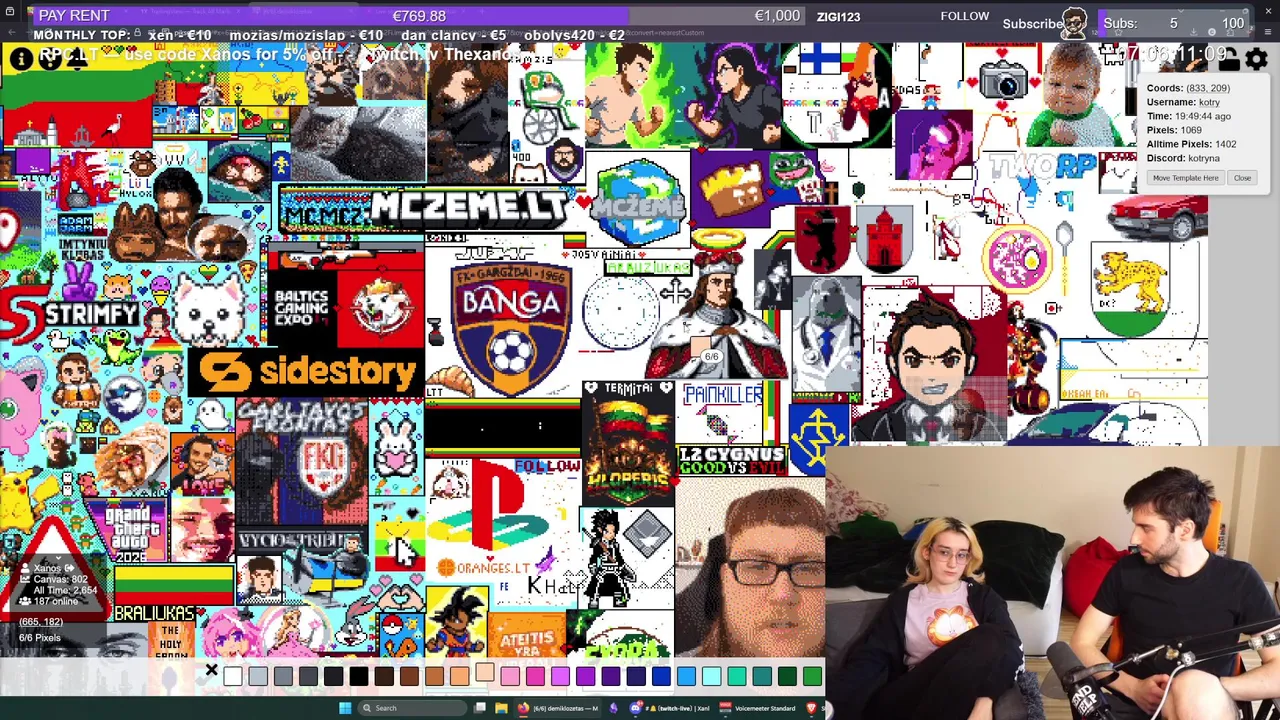The width and height of the screenshot is (1280, 720).
Task: Click the PAY RENT goal progress bar
Action: click(418, 16)
